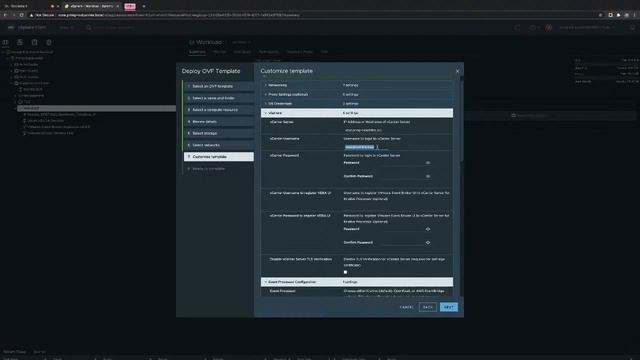The height and width of the screenshot is (360, 640).
Task: Open the Resource Pools tab behind dialog
Action: pos(299,52)
